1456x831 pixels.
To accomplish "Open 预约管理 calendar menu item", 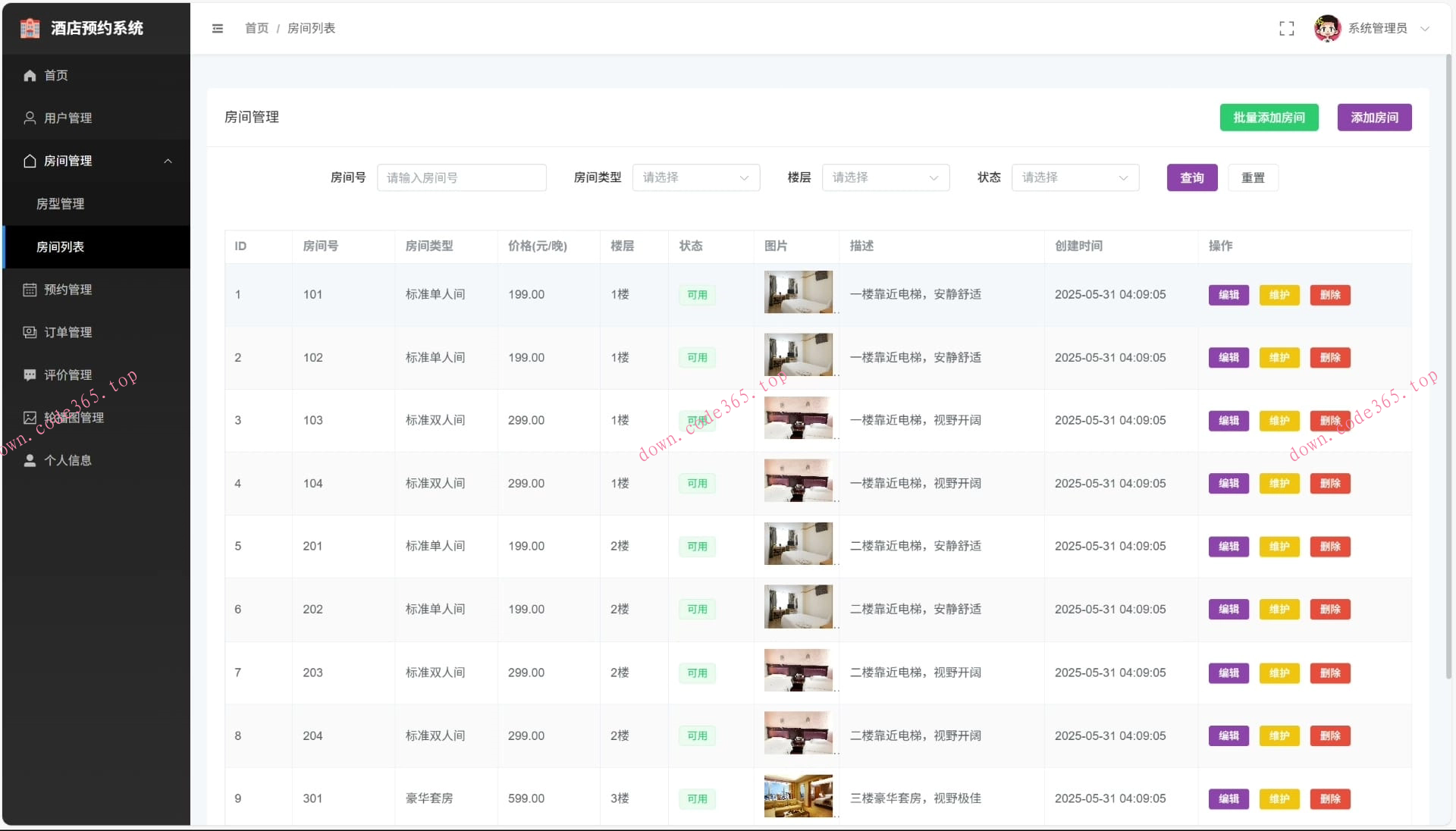I will (x=67, y=289).
